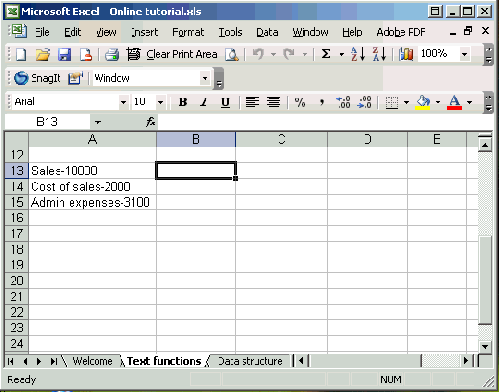Toggle Underline formatting

pos(225,102)
